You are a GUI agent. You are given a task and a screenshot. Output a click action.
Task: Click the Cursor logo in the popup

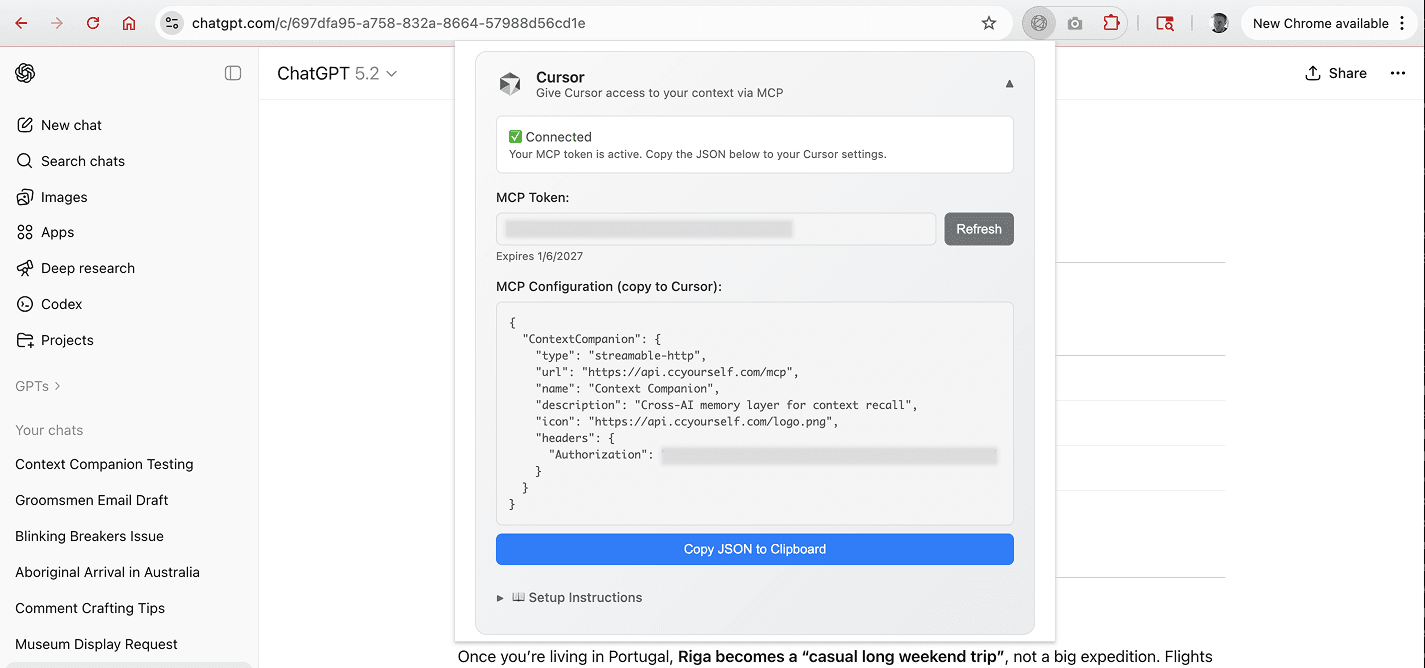(511, 84)
